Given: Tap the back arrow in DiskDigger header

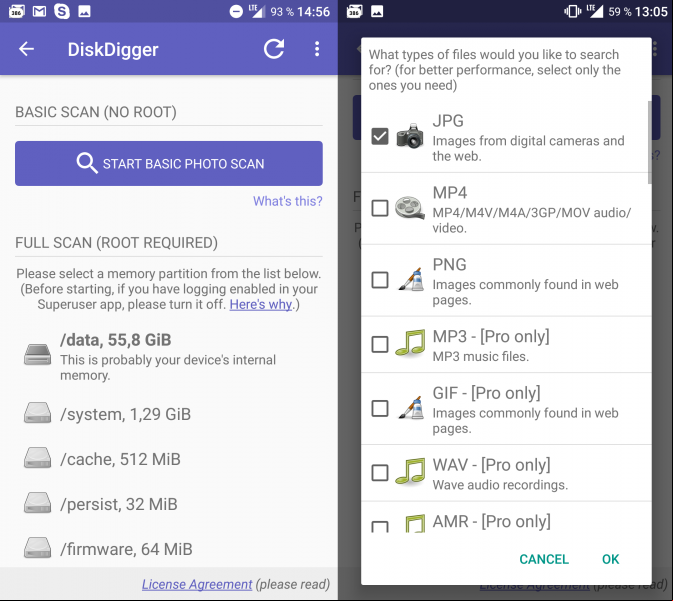Looking at the screenshot, I should point(26,49).
